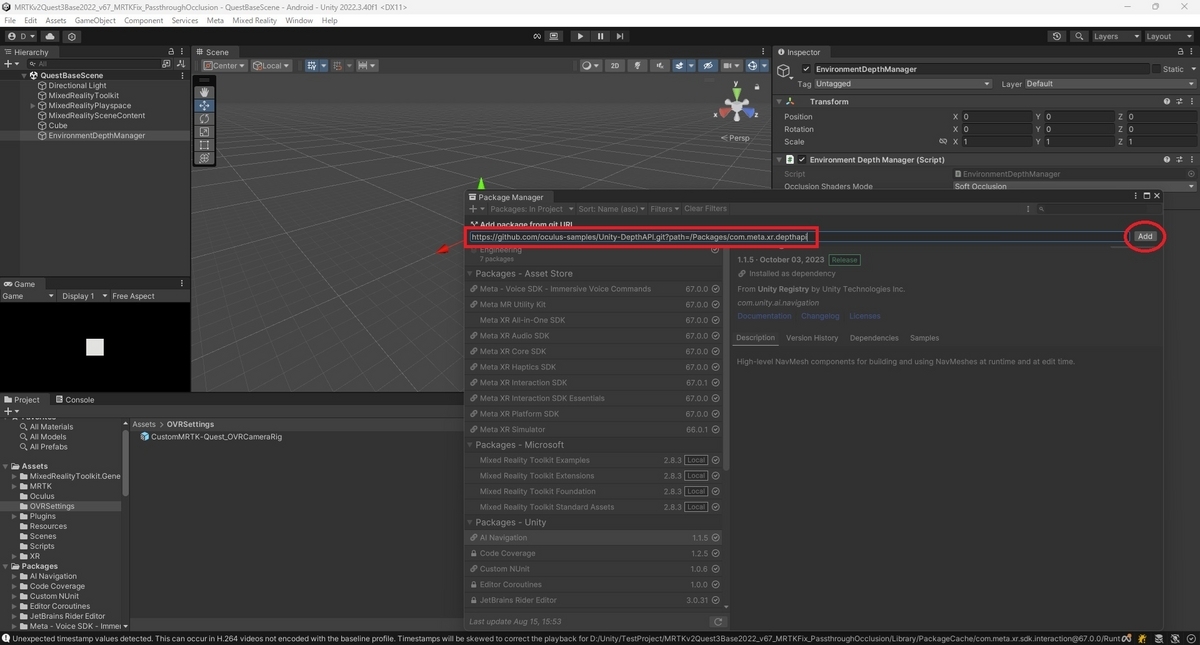Select the Hand tool in the Scene toolbar
This screenshot has height=645, width=1200.
204,92
